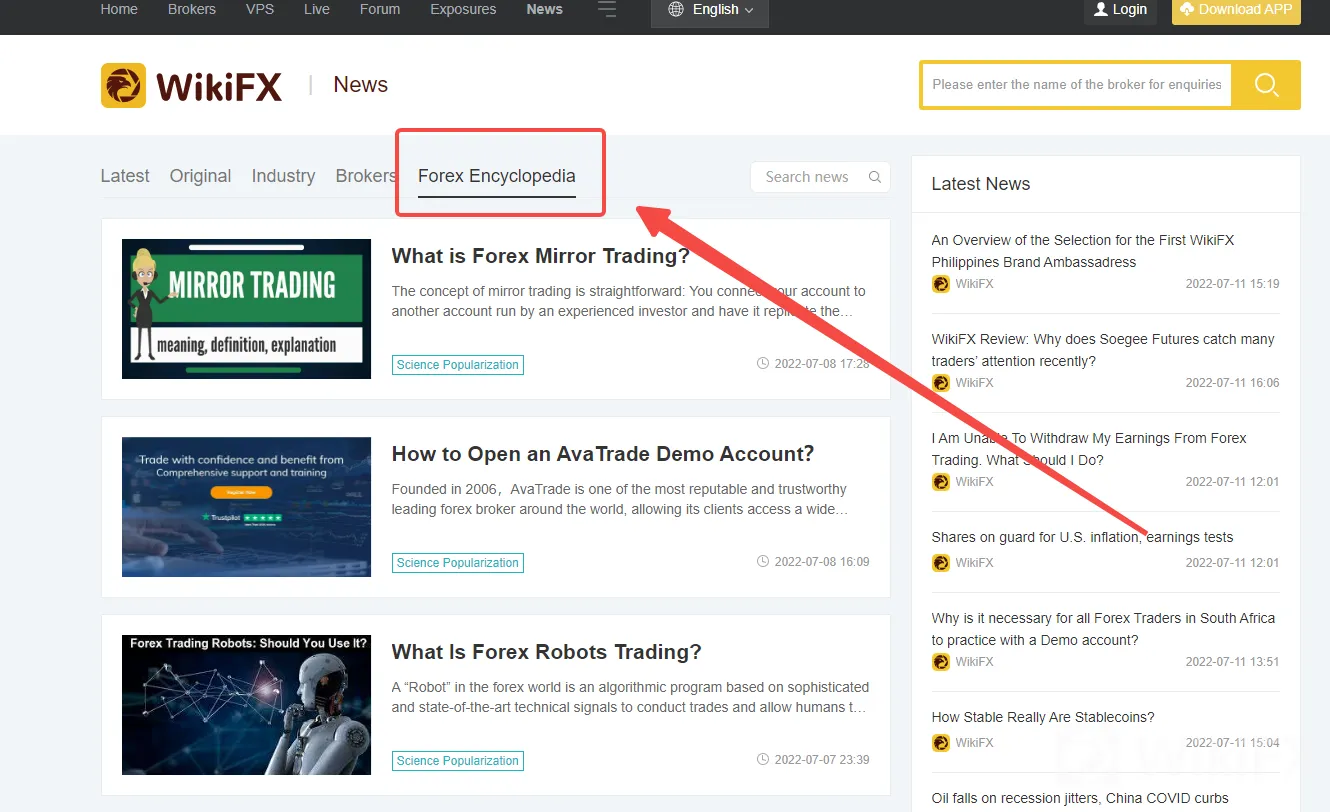Open Exposures in top navigation
1330x812 pixels.
(463, 9)
